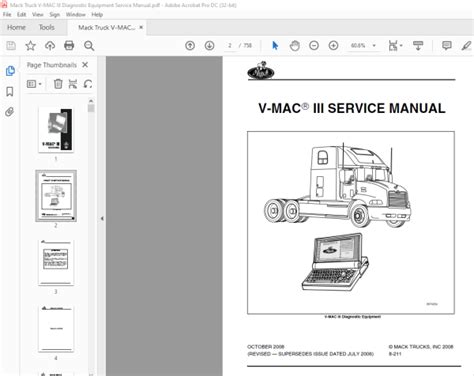Screen dimensions: 474x376
Task: Print the document using printer icon
Action: click(x=69, y=45)
